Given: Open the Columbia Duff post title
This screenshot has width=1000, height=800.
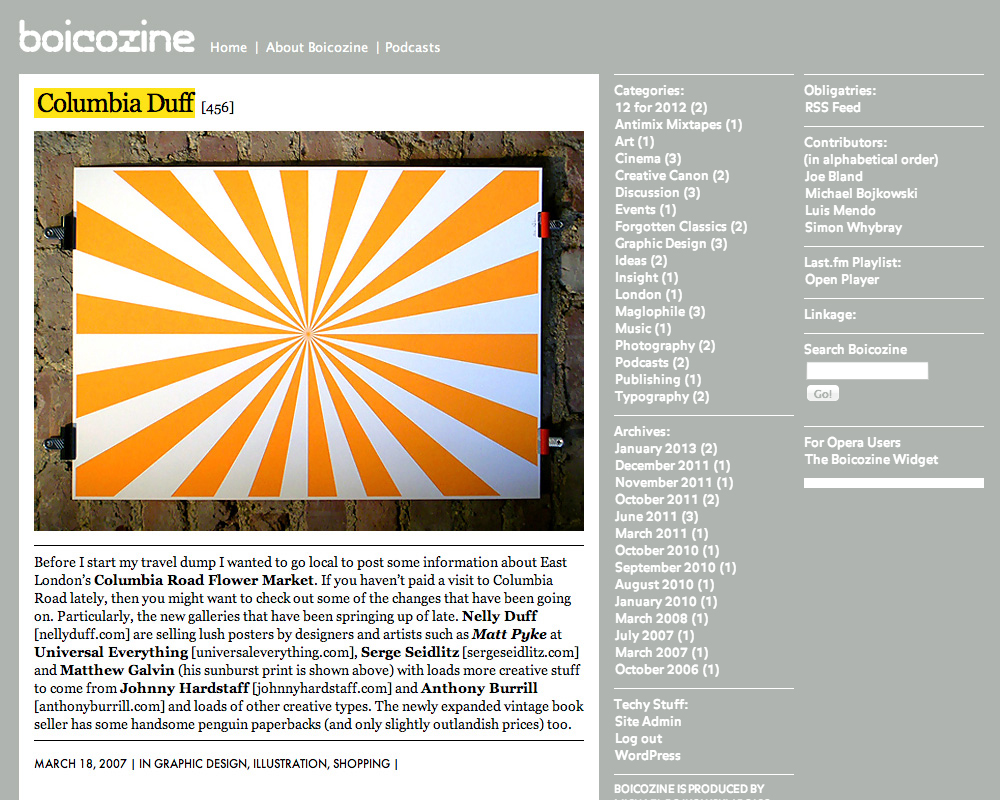Looking at the screenshot, I should 115,103.
